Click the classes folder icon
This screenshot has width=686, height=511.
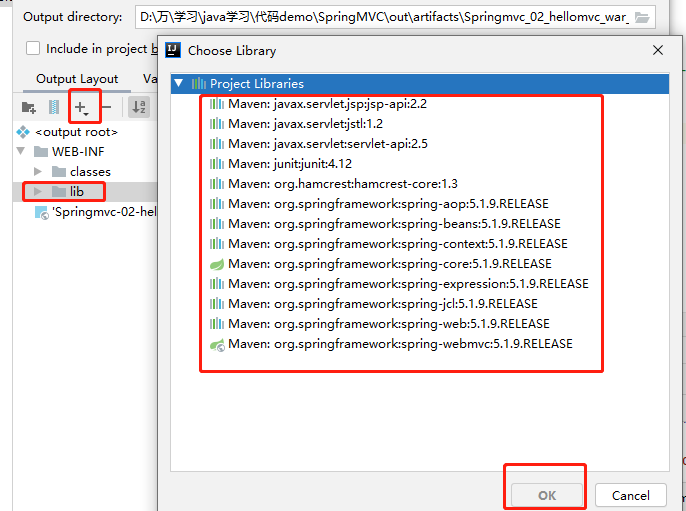pyautogui.click(x=59, y=172)
